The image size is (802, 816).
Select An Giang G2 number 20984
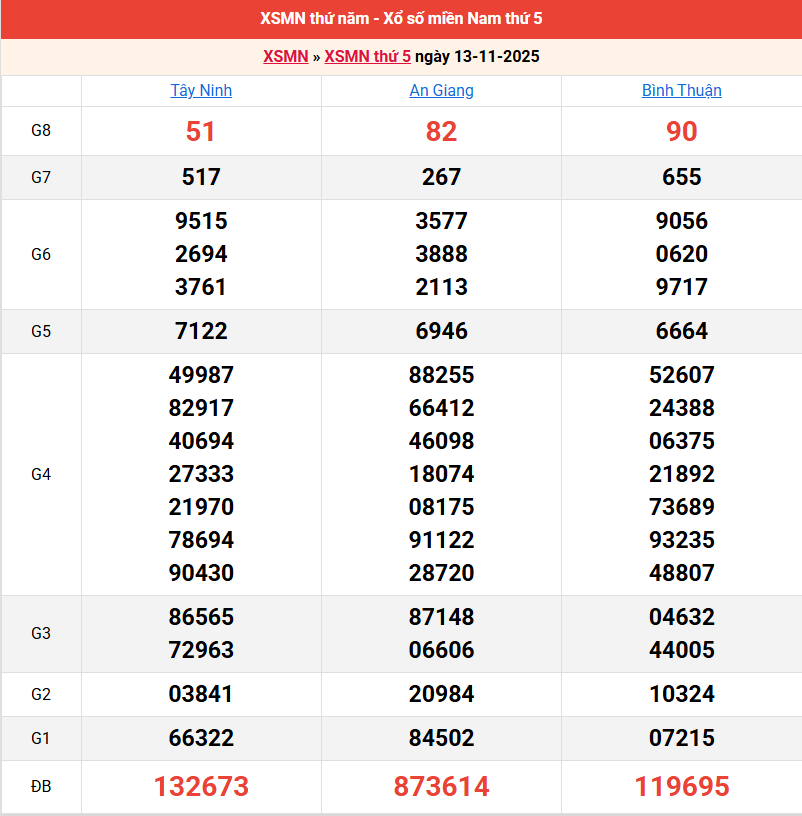point(441,694)
